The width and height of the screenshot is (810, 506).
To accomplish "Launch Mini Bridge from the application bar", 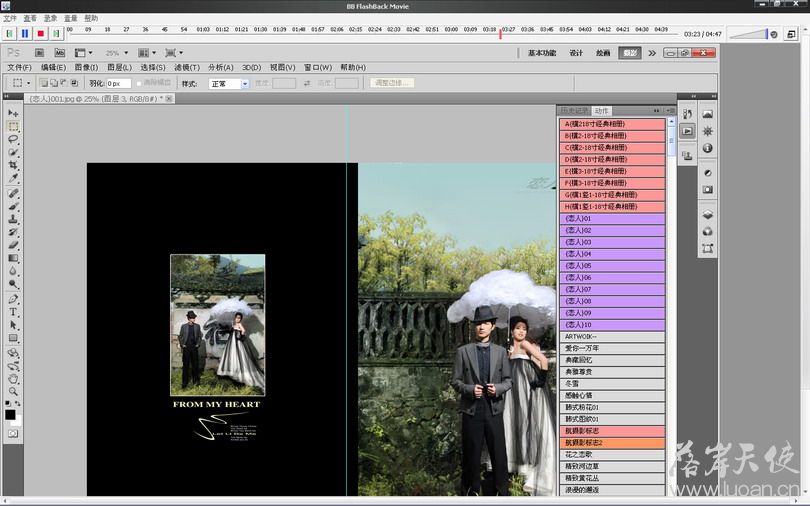I will pyautogui.click(x=60, y=53).
